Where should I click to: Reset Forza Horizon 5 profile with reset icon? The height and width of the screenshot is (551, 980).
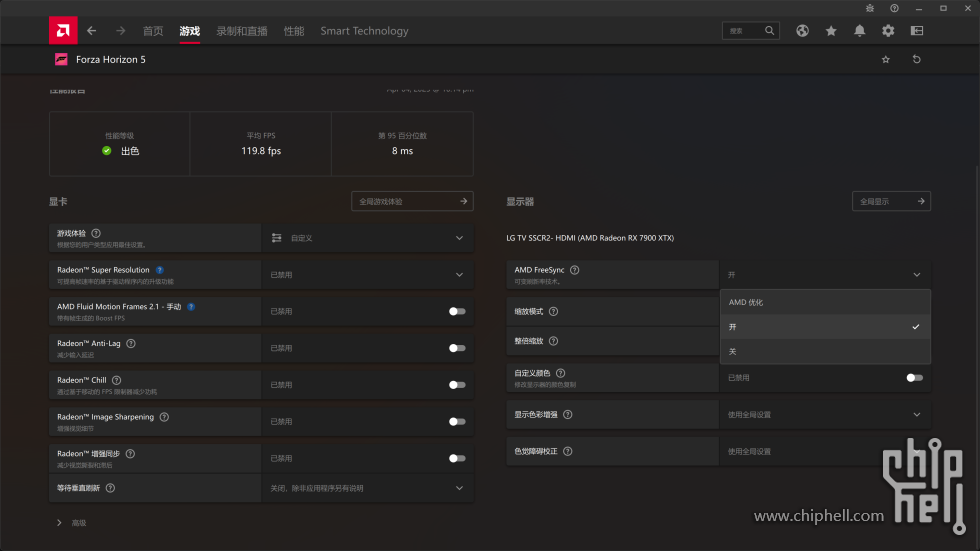917,60
